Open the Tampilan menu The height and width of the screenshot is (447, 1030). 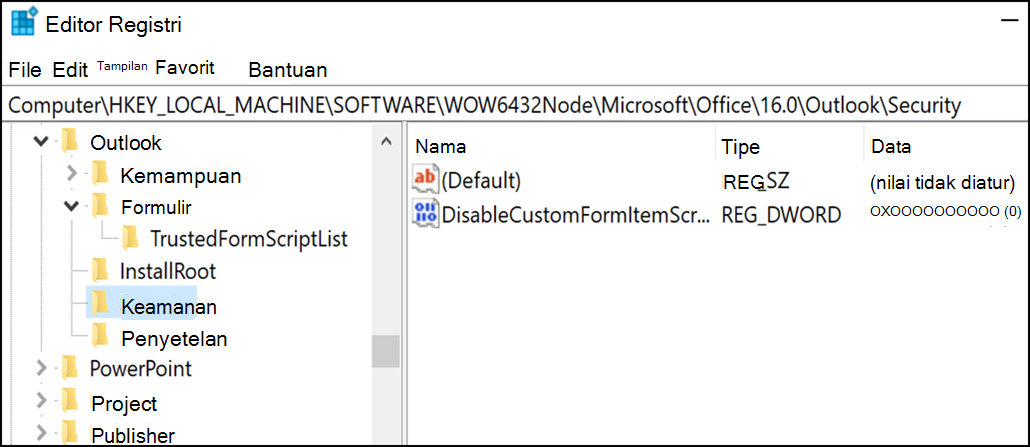click(x=123, y=66)
